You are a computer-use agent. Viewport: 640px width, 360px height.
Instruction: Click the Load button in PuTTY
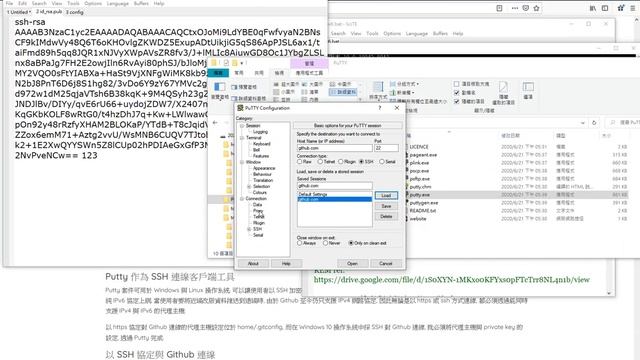[x=386, y=196]
